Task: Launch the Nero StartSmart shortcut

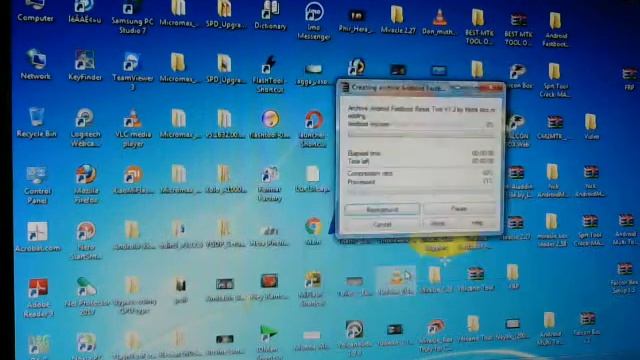Action: (86, 241)
